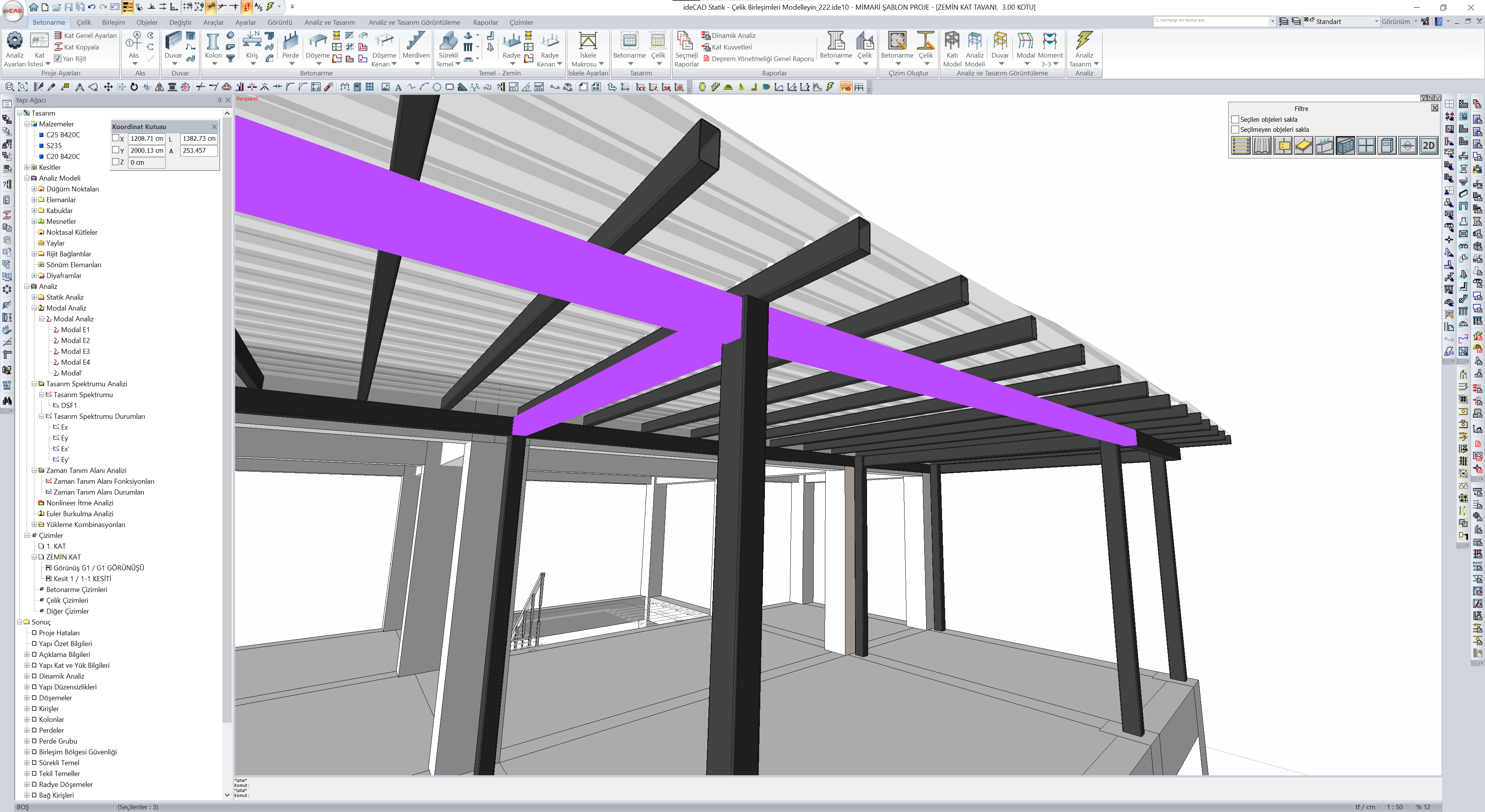Collapse the Modal Analiz tree node
Screen dimensions: 1485x812
34,308
